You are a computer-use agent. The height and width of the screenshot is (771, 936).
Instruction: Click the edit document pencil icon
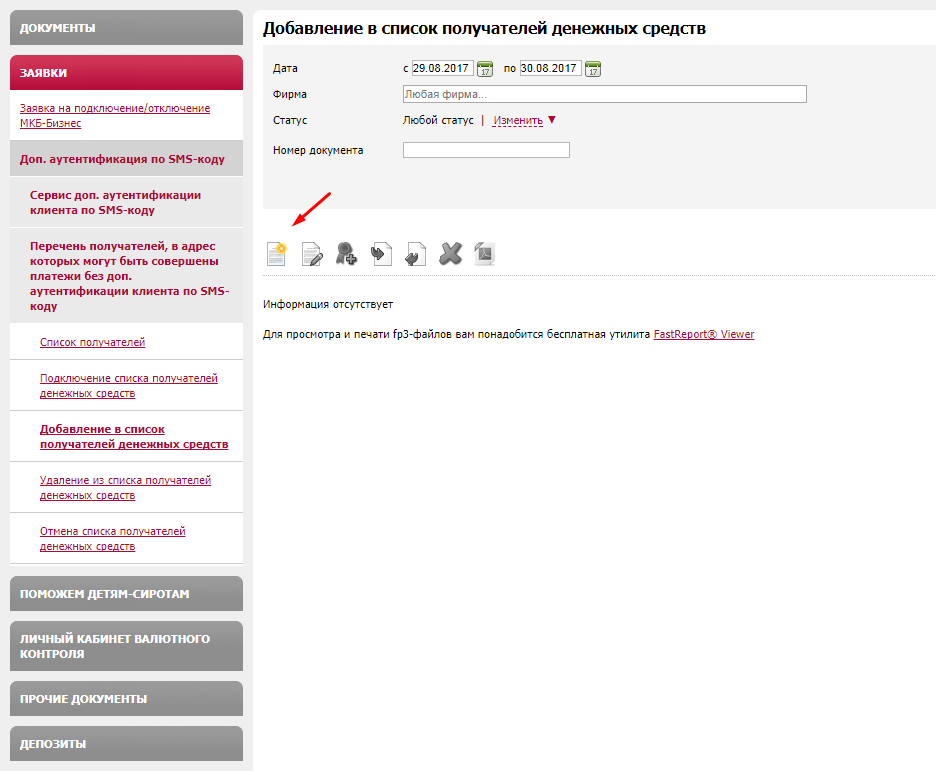(312, 254)
